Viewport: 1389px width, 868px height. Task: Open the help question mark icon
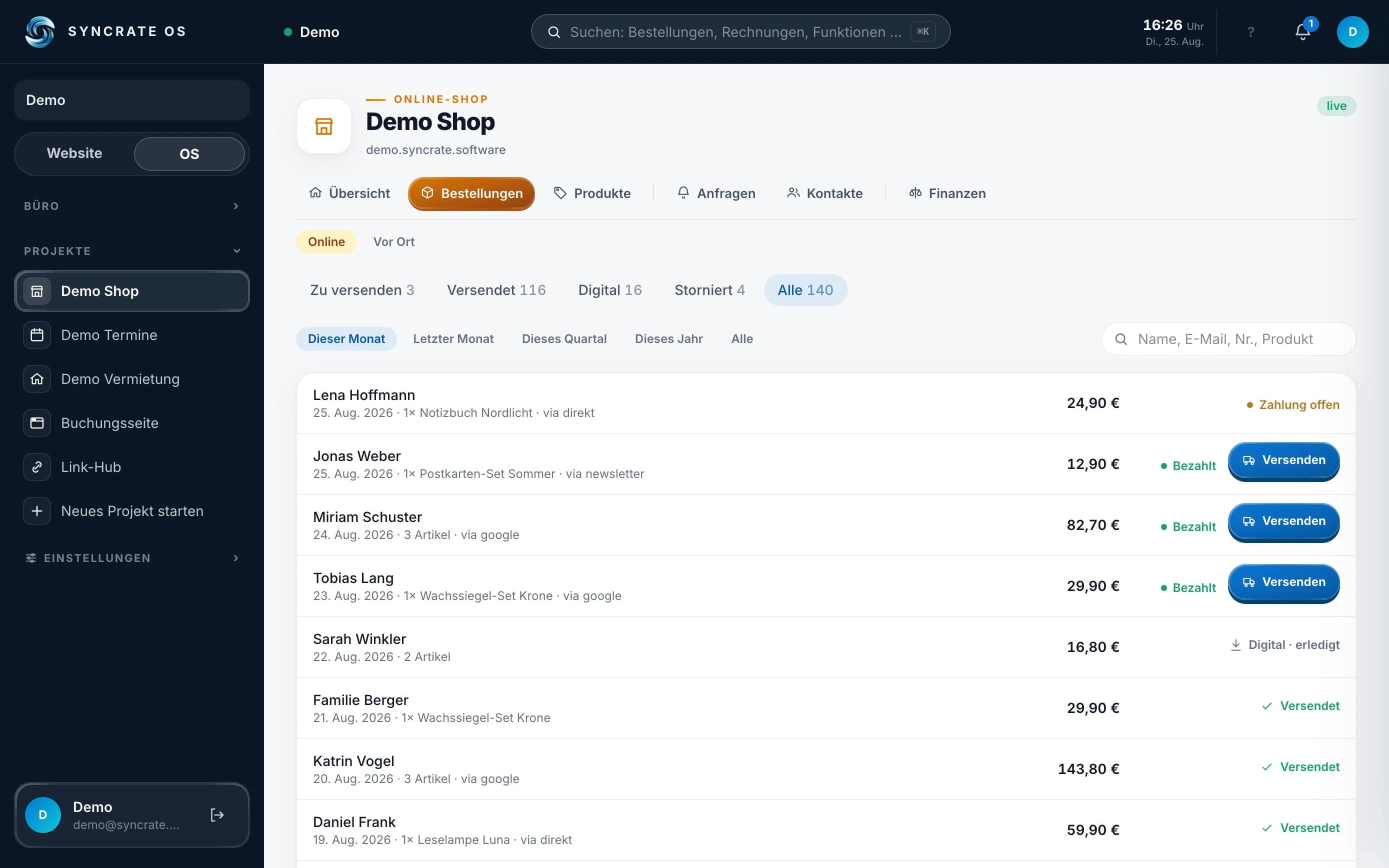tap(1250, 32)
